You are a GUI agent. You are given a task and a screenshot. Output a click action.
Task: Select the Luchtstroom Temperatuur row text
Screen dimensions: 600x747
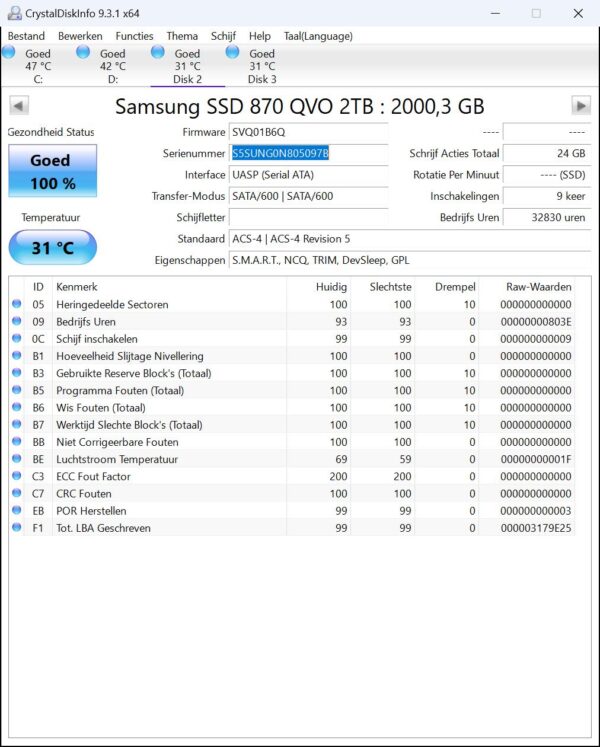[117, 459]
